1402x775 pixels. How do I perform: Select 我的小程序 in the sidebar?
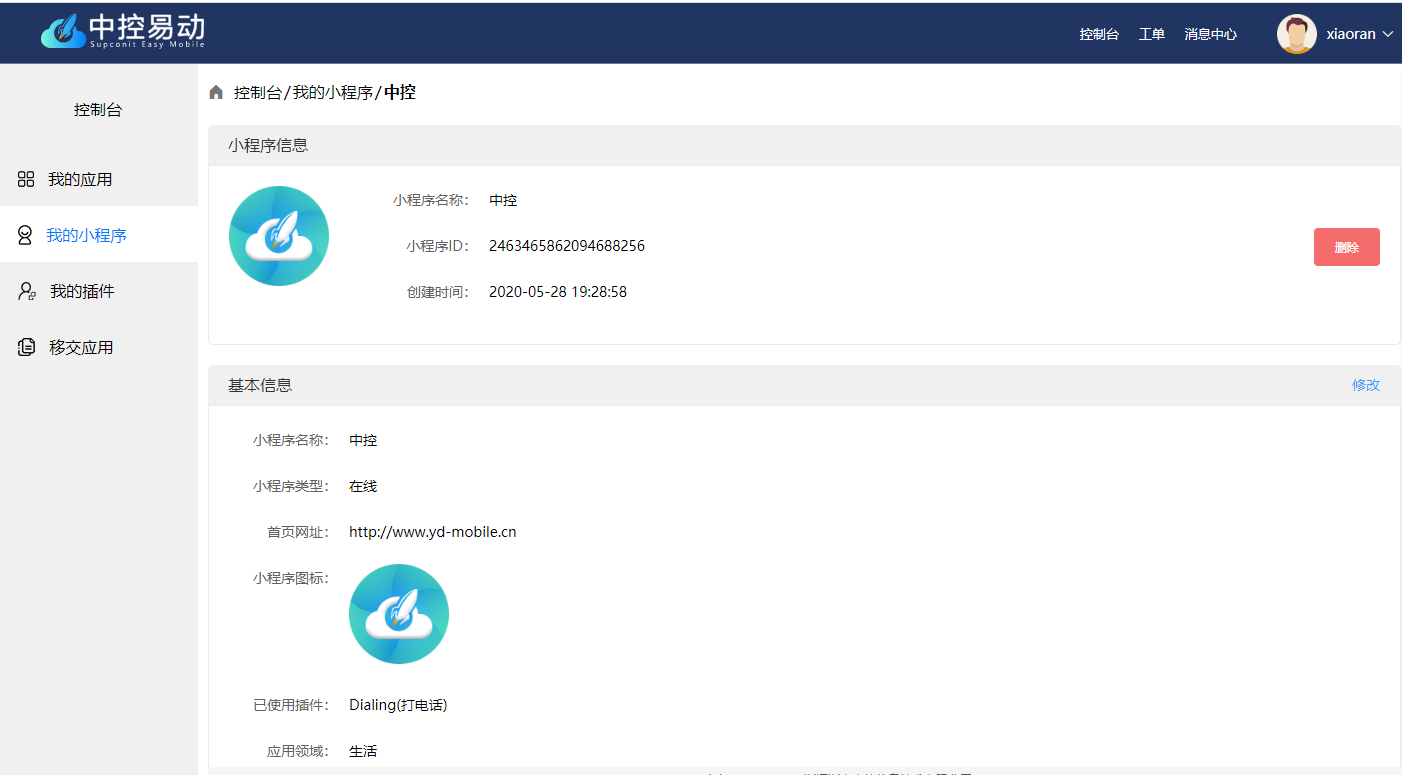point(99,235)
